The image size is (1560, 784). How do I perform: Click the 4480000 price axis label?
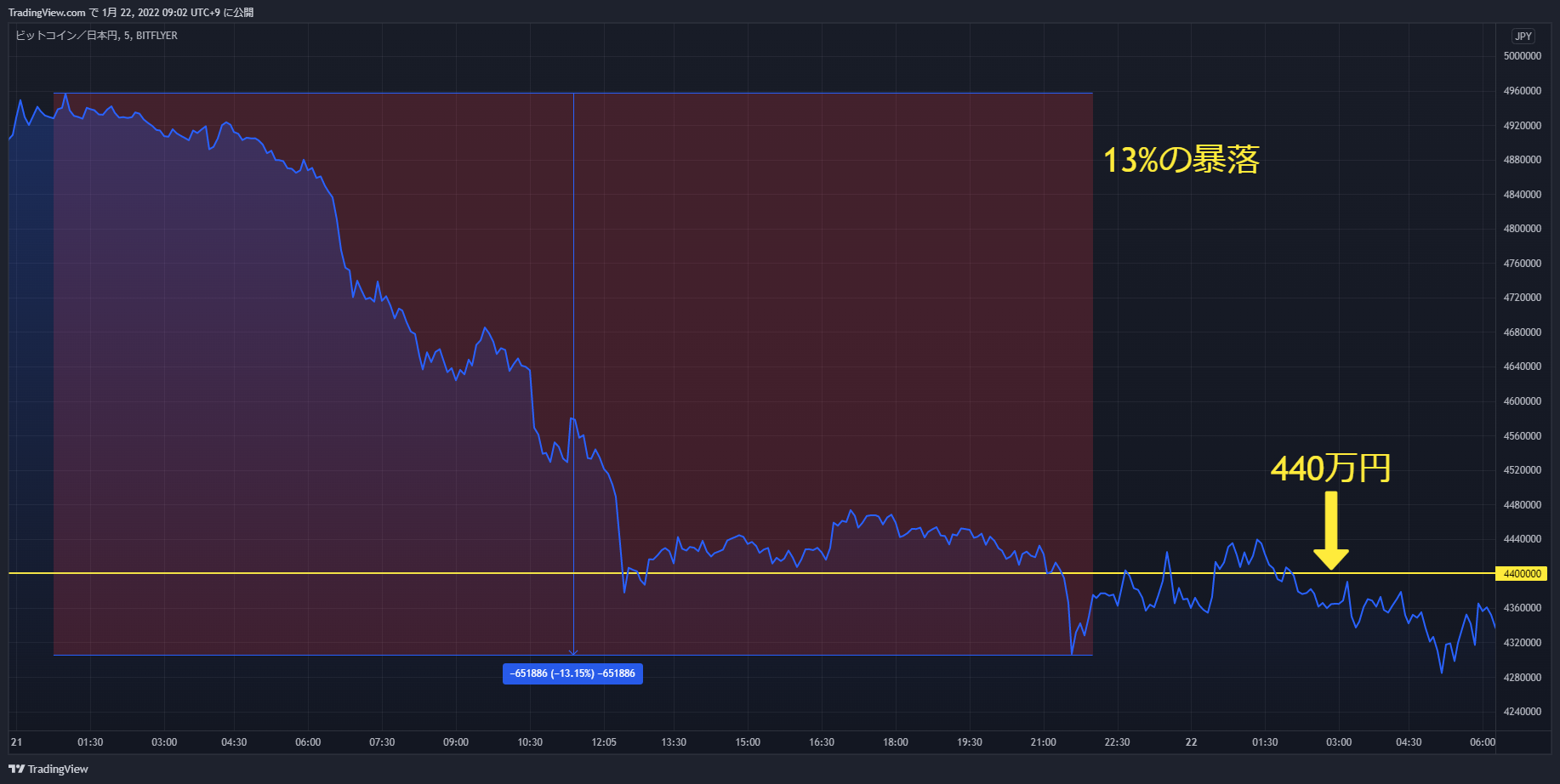pyautogui.click(x=1523, y=505)
